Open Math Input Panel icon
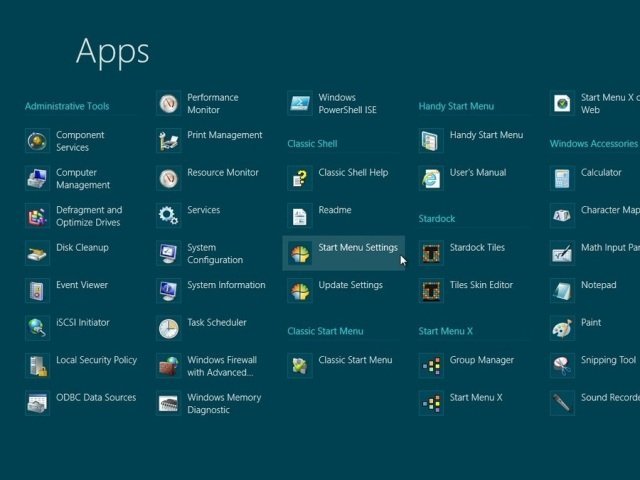The image size is (640, 480). click(x=562, y=253)
